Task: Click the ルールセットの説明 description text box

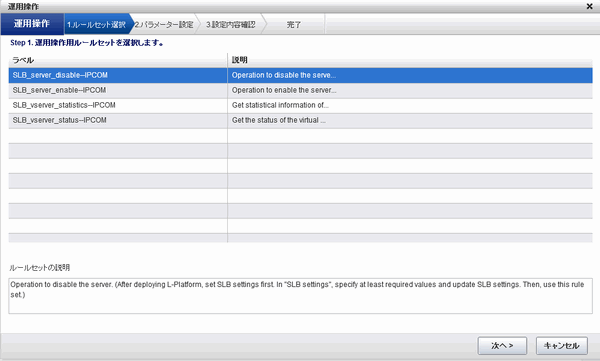Action: [300, 296]
